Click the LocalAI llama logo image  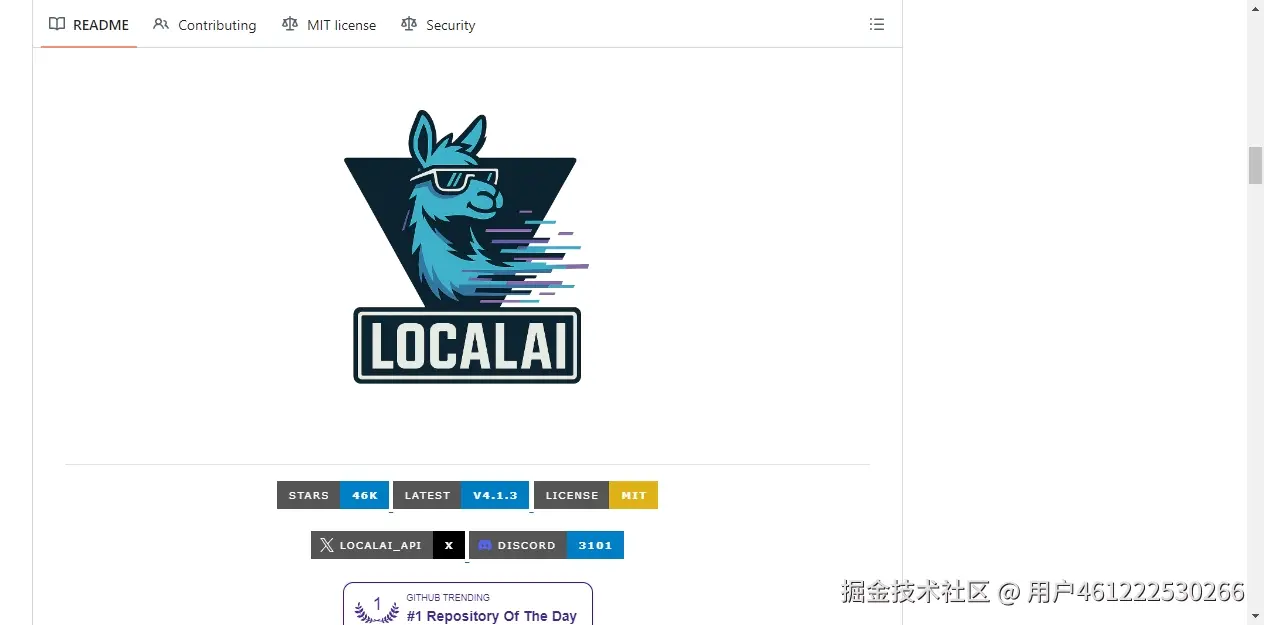(x=467, y=247)
